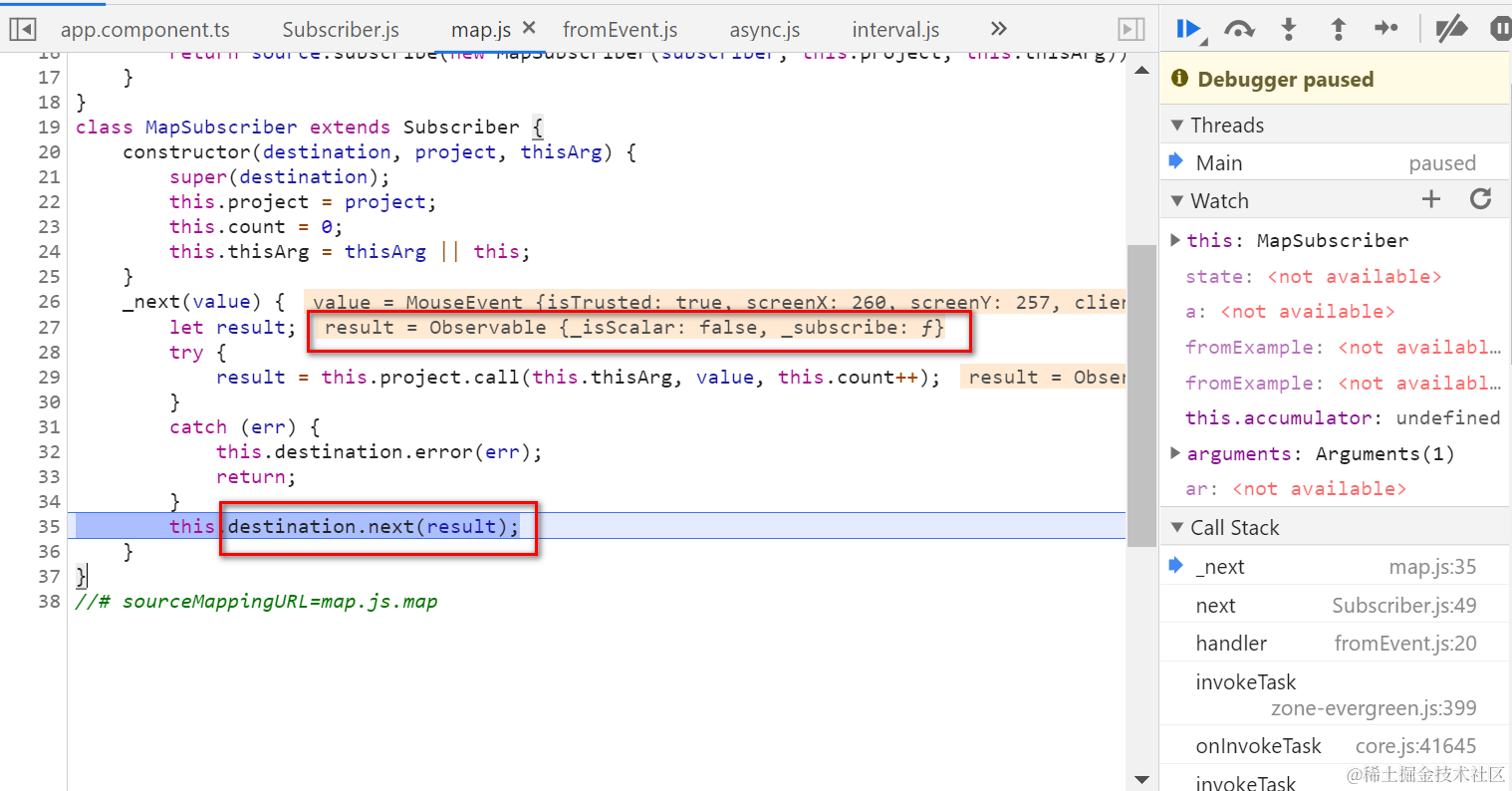1512x791 pixels.
Task: Click the inline 'value = MouseEvent' hint on line 26
Action: [x=715, y=301]
